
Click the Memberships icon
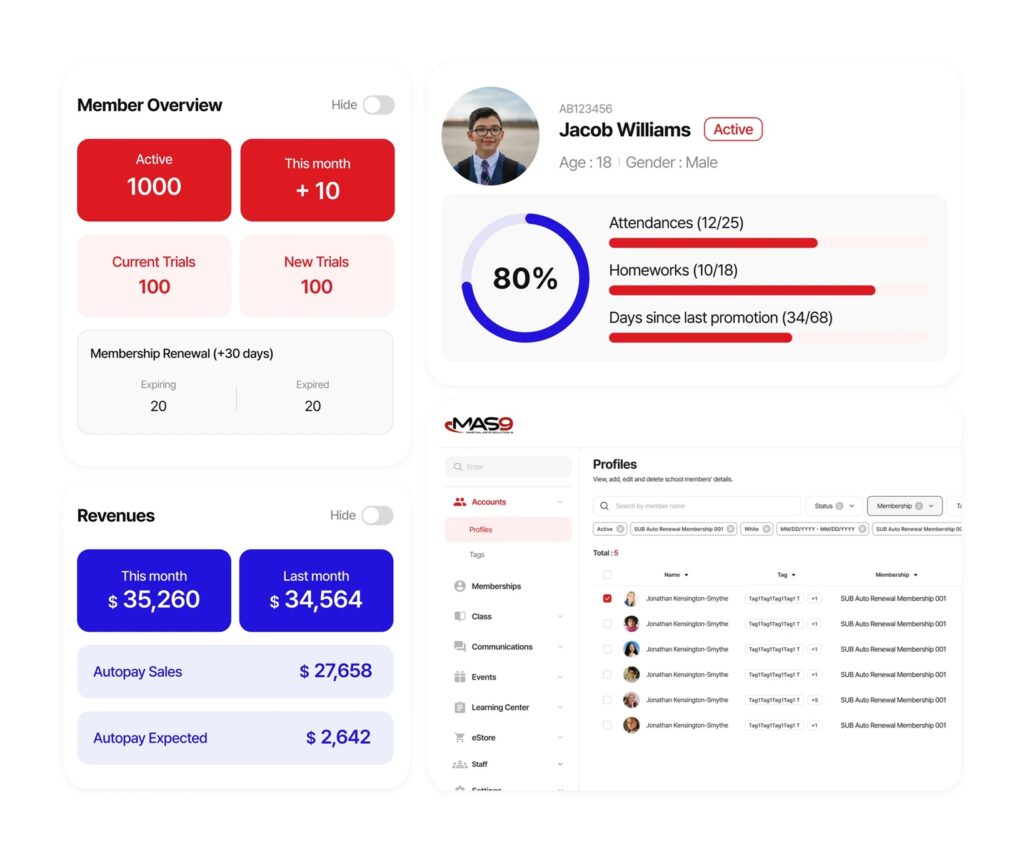click(x=460, y=586)
